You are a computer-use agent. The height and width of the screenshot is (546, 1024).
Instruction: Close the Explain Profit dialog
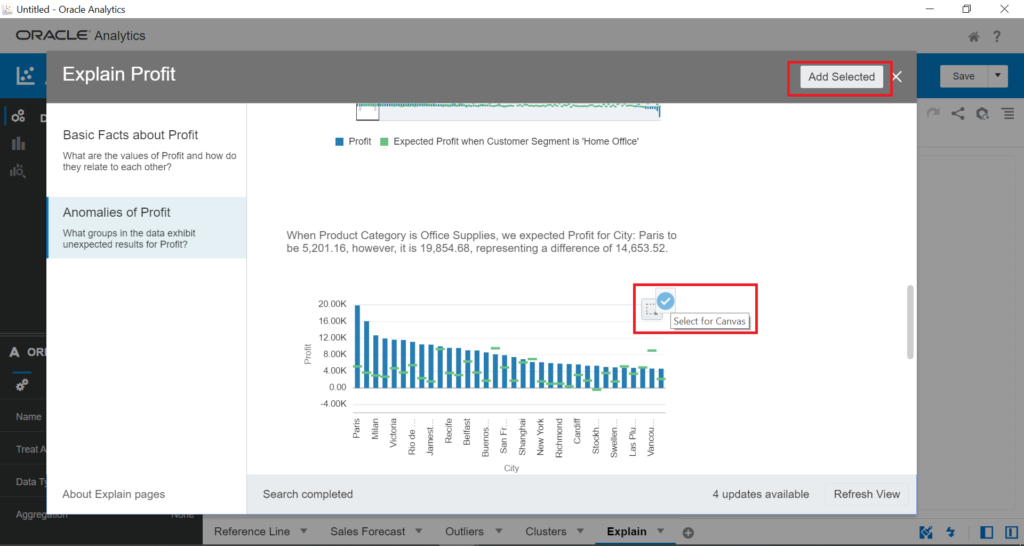coord(897,77)
